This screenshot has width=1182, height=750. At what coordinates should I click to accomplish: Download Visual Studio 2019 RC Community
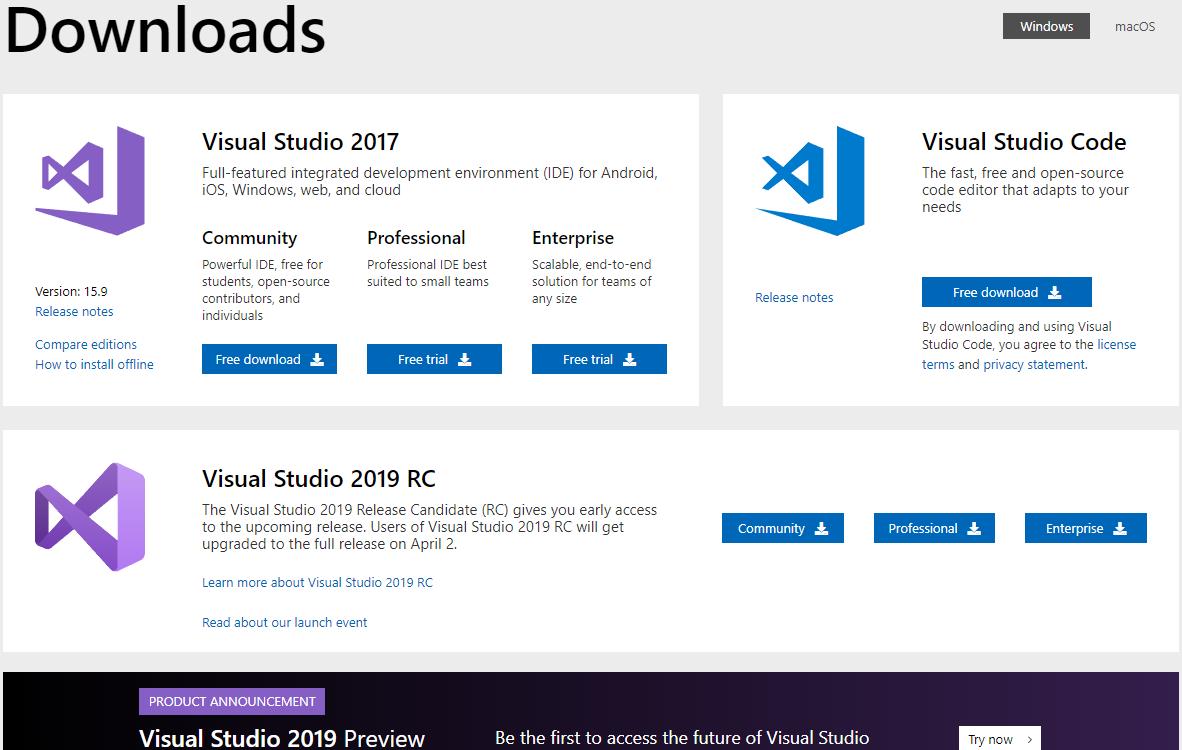(782, 529)
